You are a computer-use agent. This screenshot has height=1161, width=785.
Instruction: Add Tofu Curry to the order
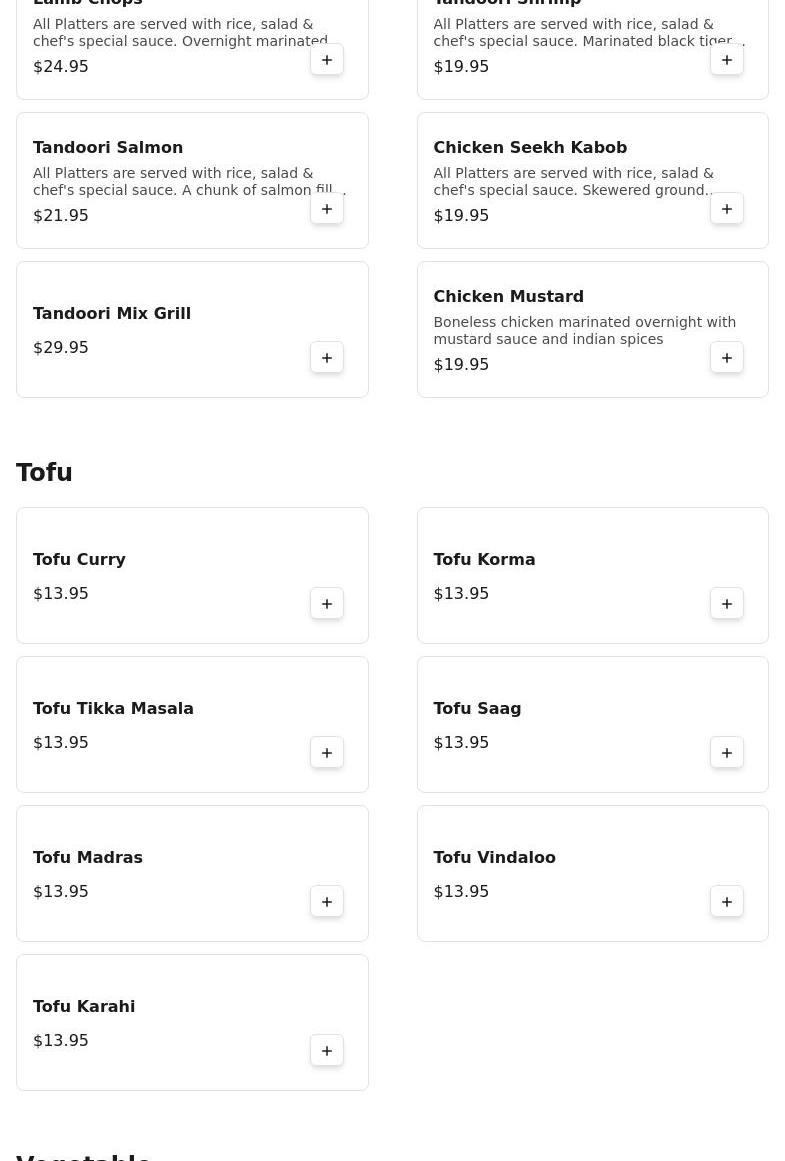327,604
